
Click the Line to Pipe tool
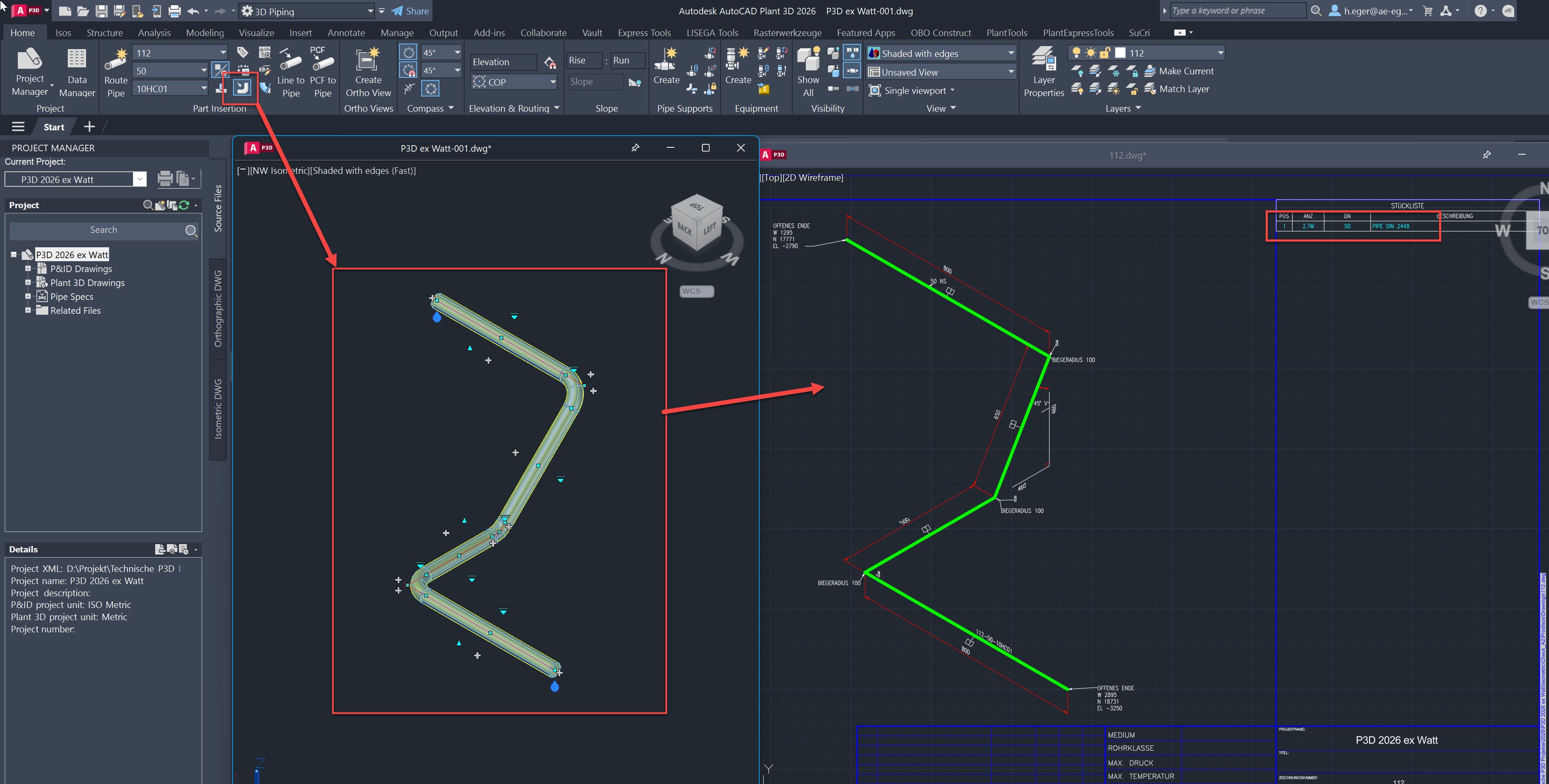coord(290,72)
